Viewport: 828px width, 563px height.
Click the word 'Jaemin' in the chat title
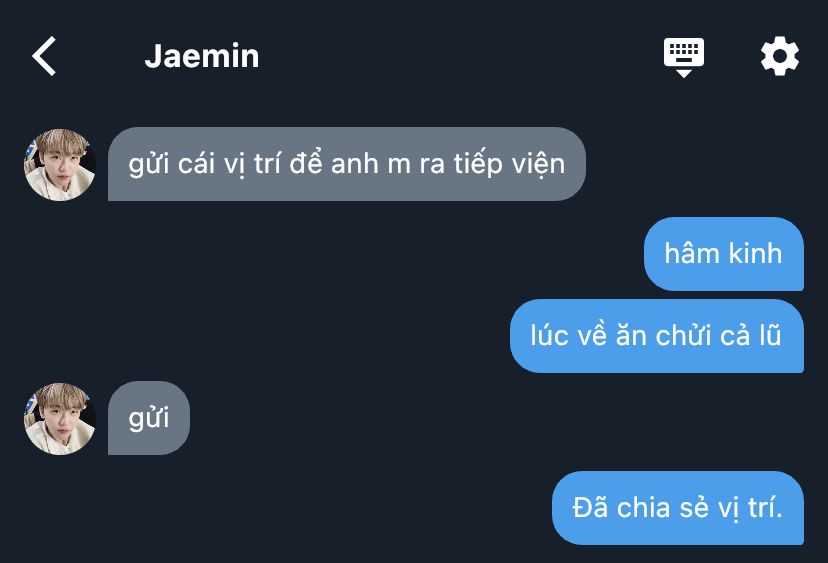tap(202, 56)
